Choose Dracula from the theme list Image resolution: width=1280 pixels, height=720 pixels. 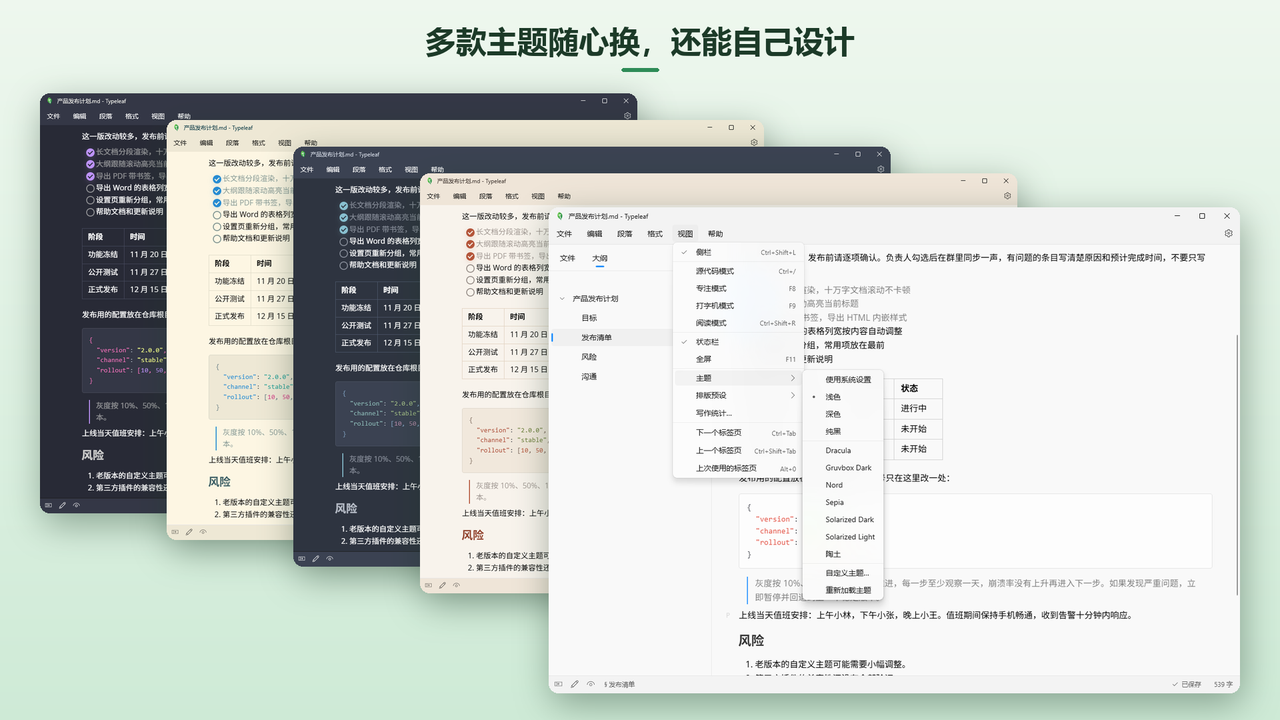(843, 451)
